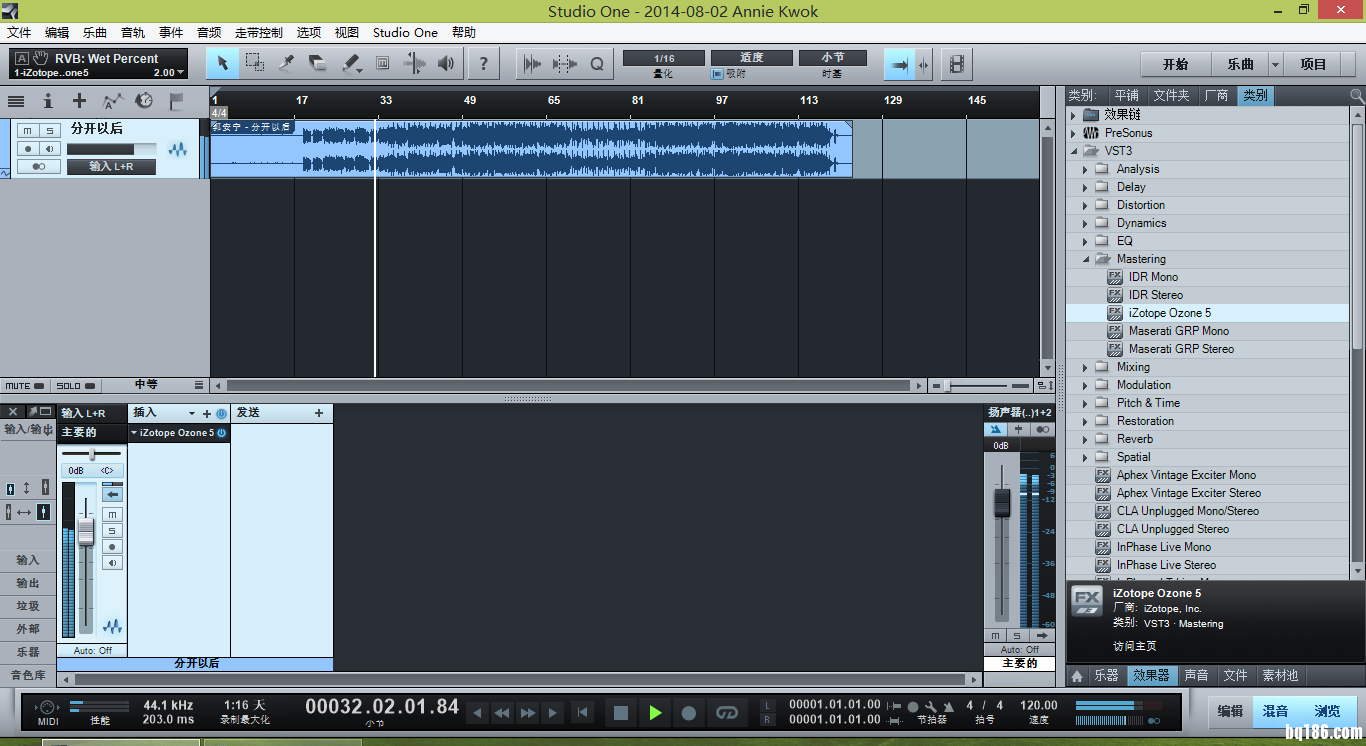Screen dimensions: 1366x746
Task: Open the 文件 menu
Action: coord(19,32)
